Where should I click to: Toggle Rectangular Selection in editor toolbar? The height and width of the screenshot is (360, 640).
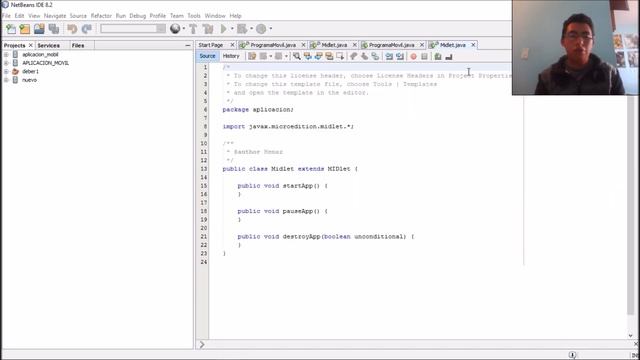coord(340,56)
